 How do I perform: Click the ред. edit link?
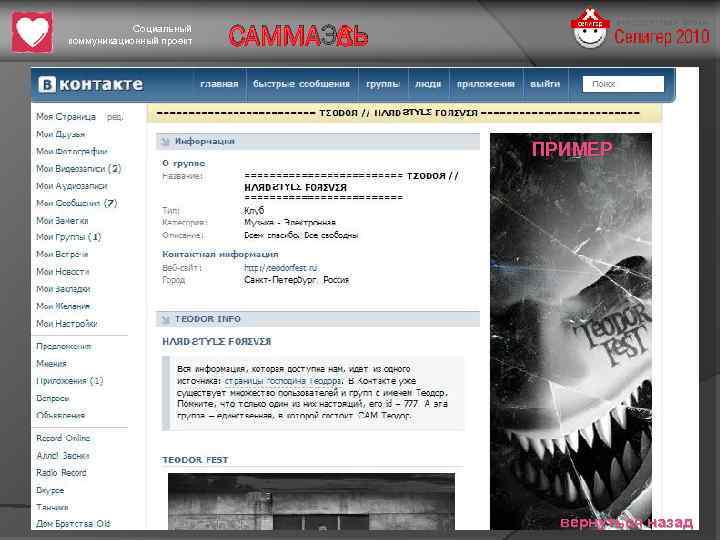click(x=115, y=117)
